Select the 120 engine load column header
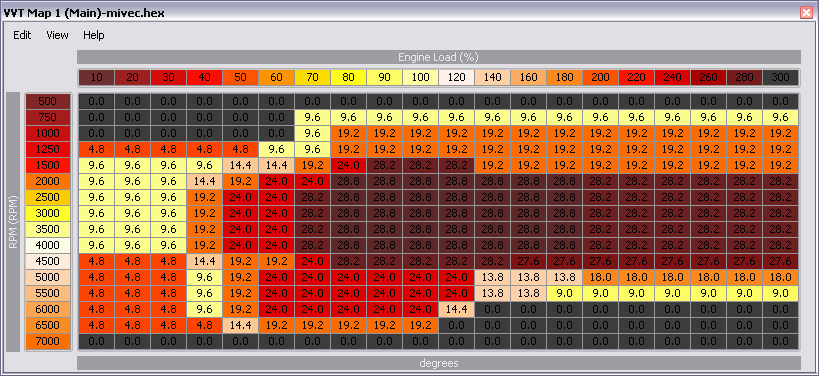Screen dimensions: 819x376 (457, 77)
